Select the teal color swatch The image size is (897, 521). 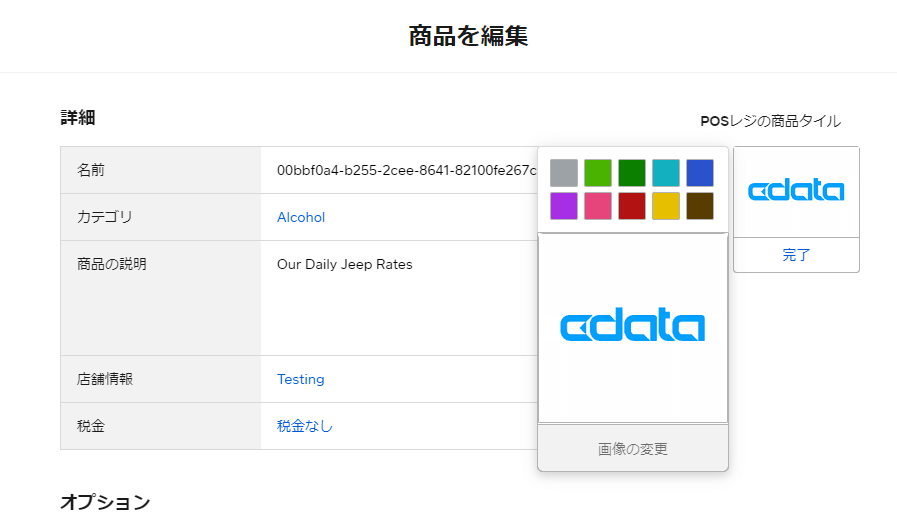pos(666,173)
